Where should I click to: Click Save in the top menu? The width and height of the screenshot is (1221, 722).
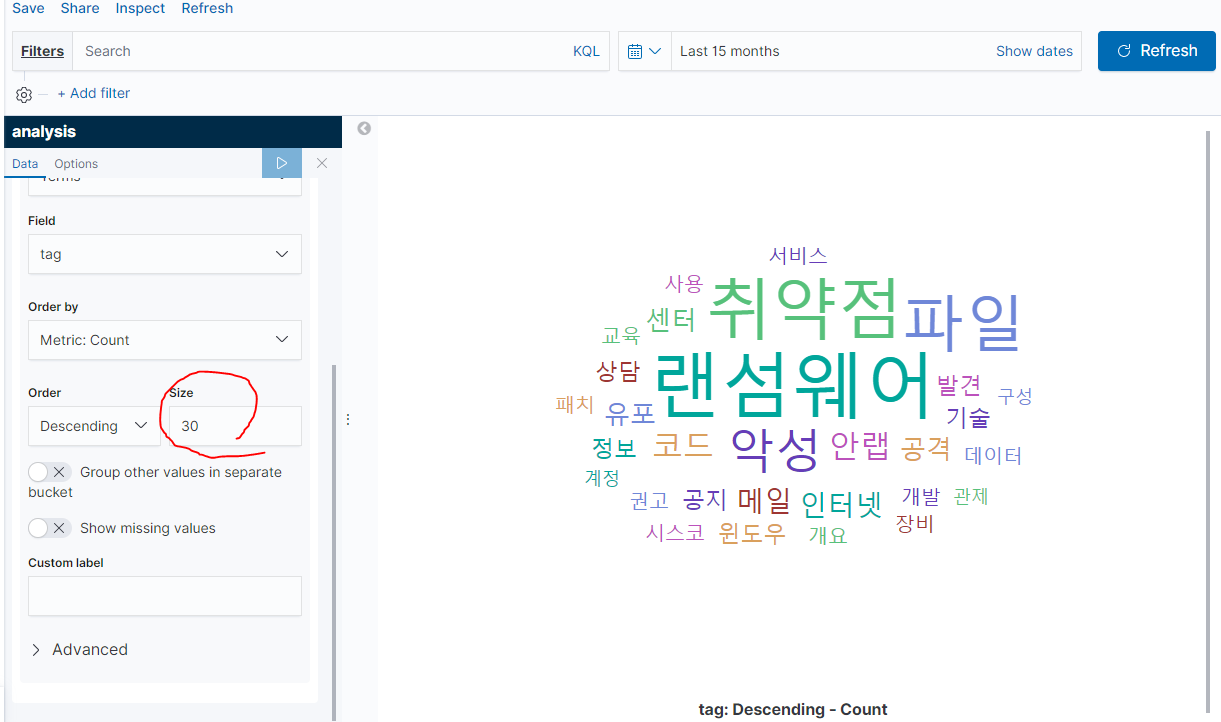click(28, 8)
